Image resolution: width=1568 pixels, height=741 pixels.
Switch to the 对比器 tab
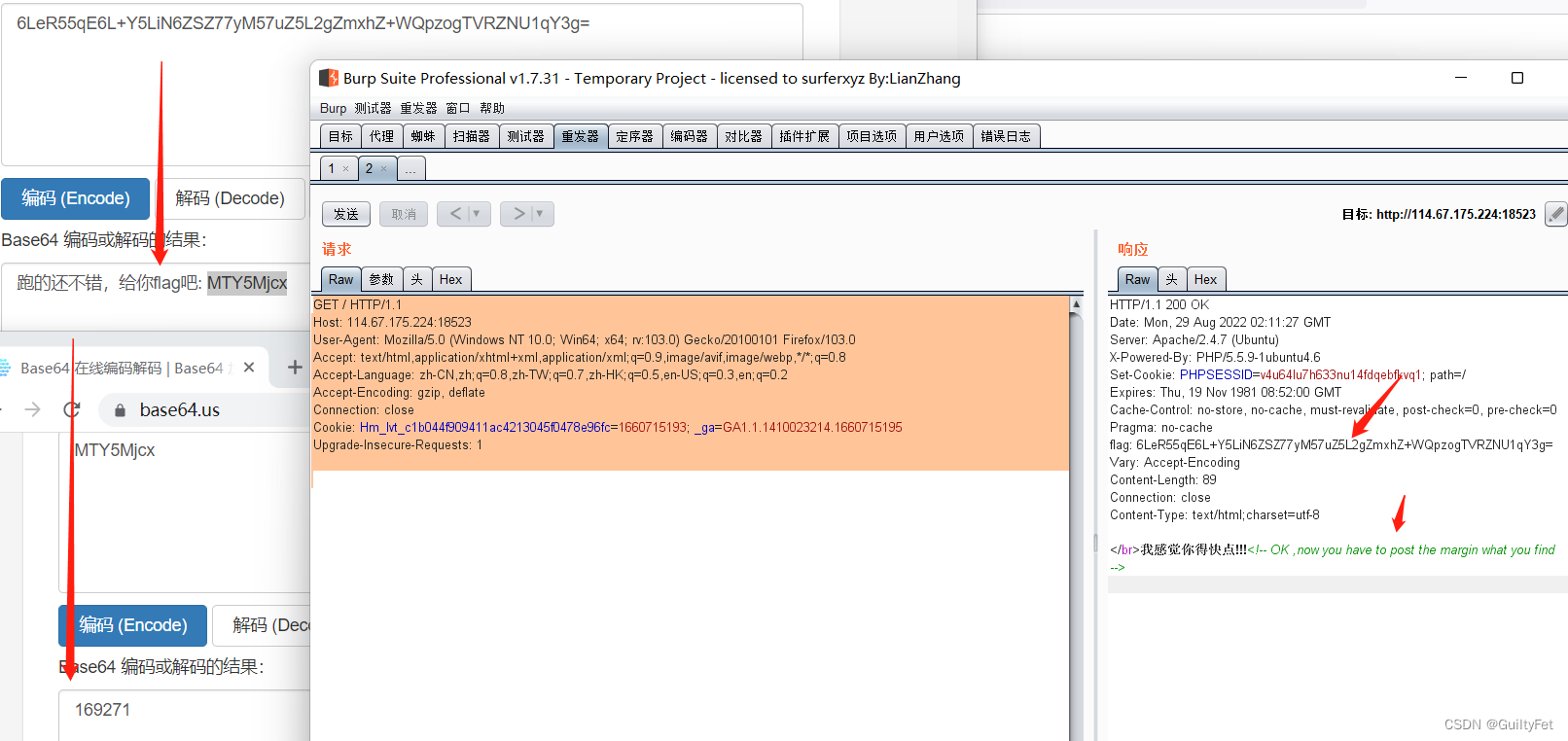click(744, 136)
